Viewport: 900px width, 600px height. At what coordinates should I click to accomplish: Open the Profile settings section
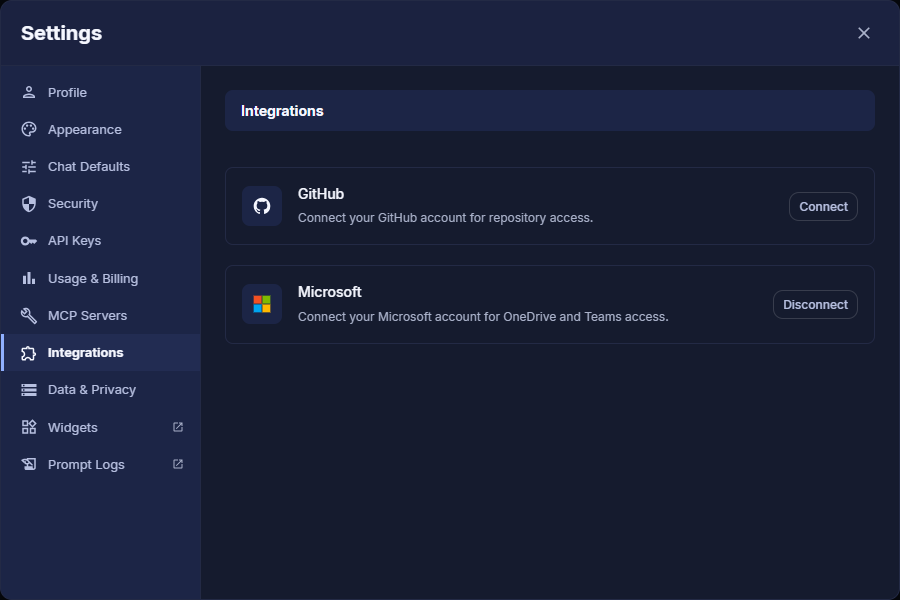click(101, 92)
